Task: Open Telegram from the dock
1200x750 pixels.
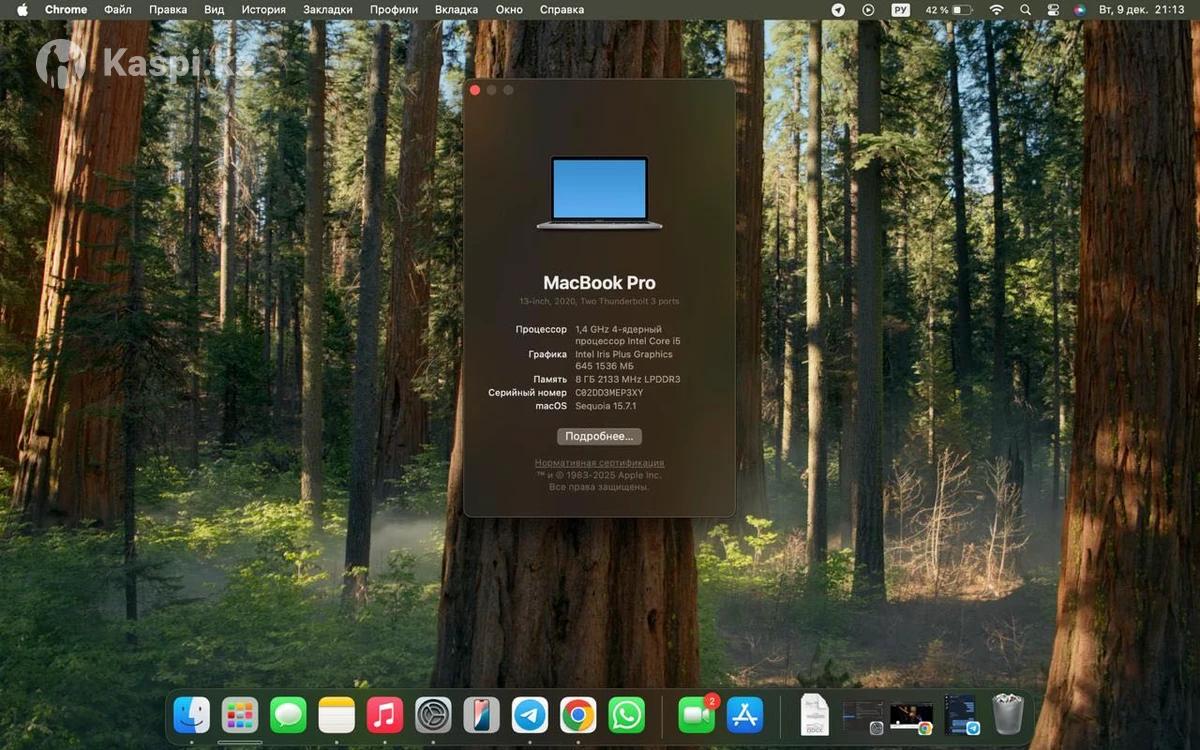Action: click(x=530, y=715)
